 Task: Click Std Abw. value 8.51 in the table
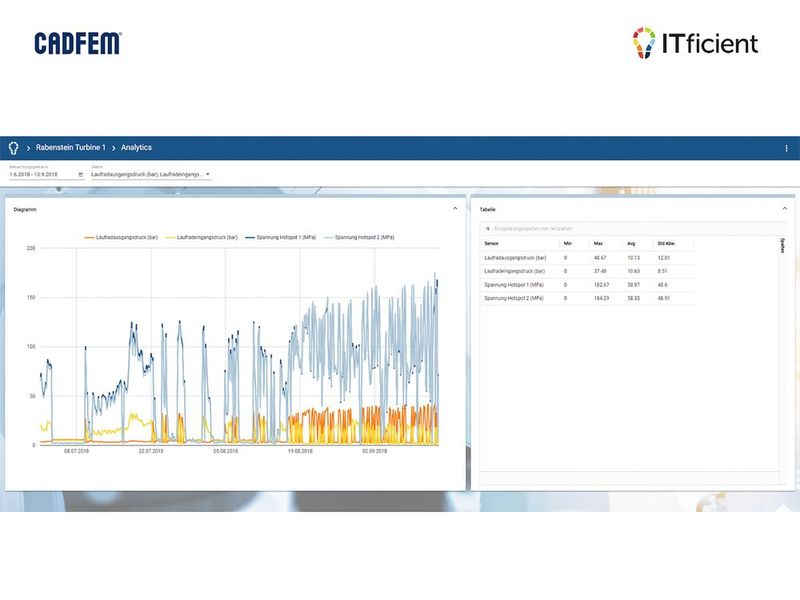[662, 271]
